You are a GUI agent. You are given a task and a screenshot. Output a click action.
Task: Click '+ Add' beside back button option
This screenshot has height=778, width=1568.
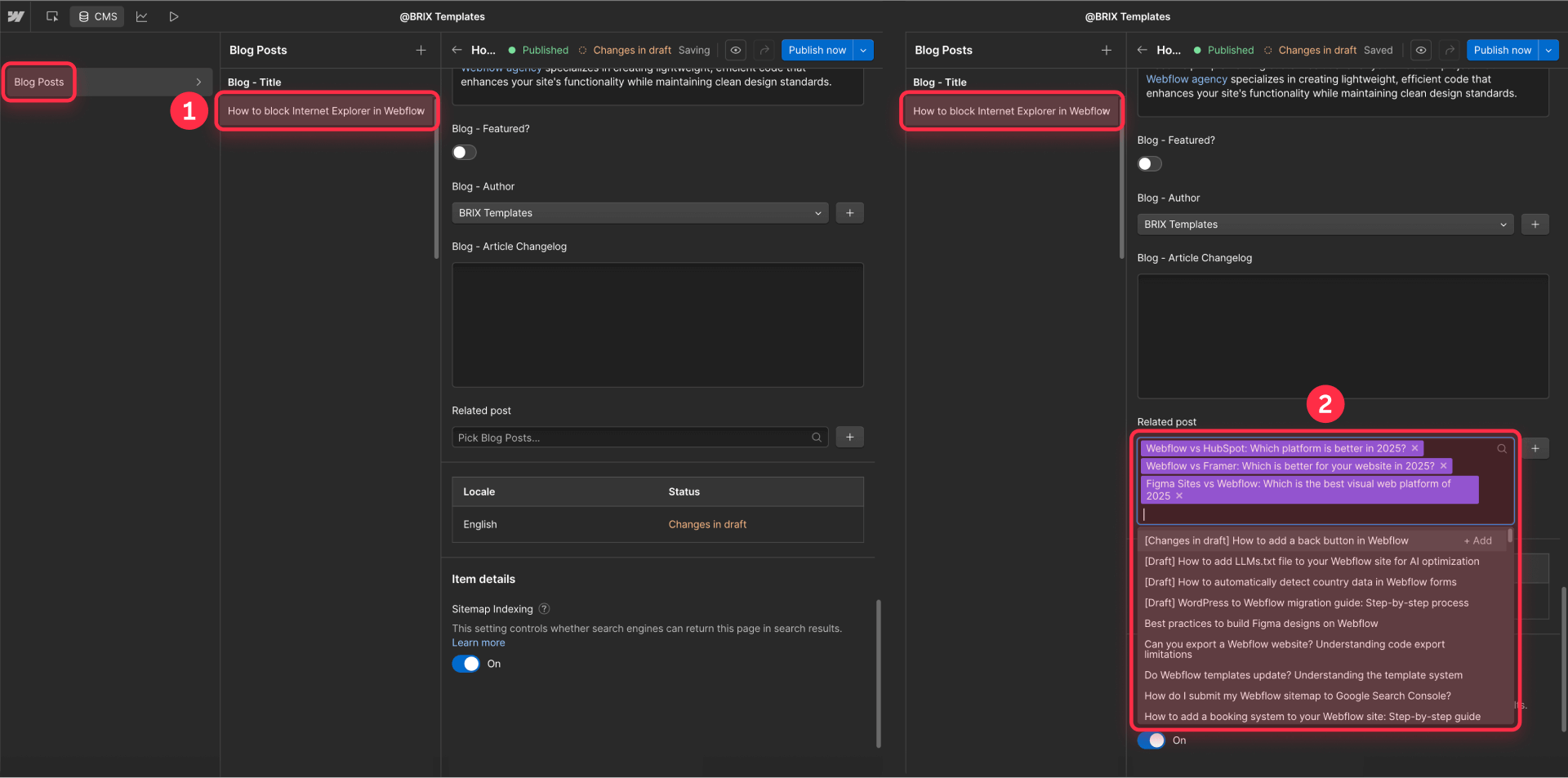[1477, 540]
